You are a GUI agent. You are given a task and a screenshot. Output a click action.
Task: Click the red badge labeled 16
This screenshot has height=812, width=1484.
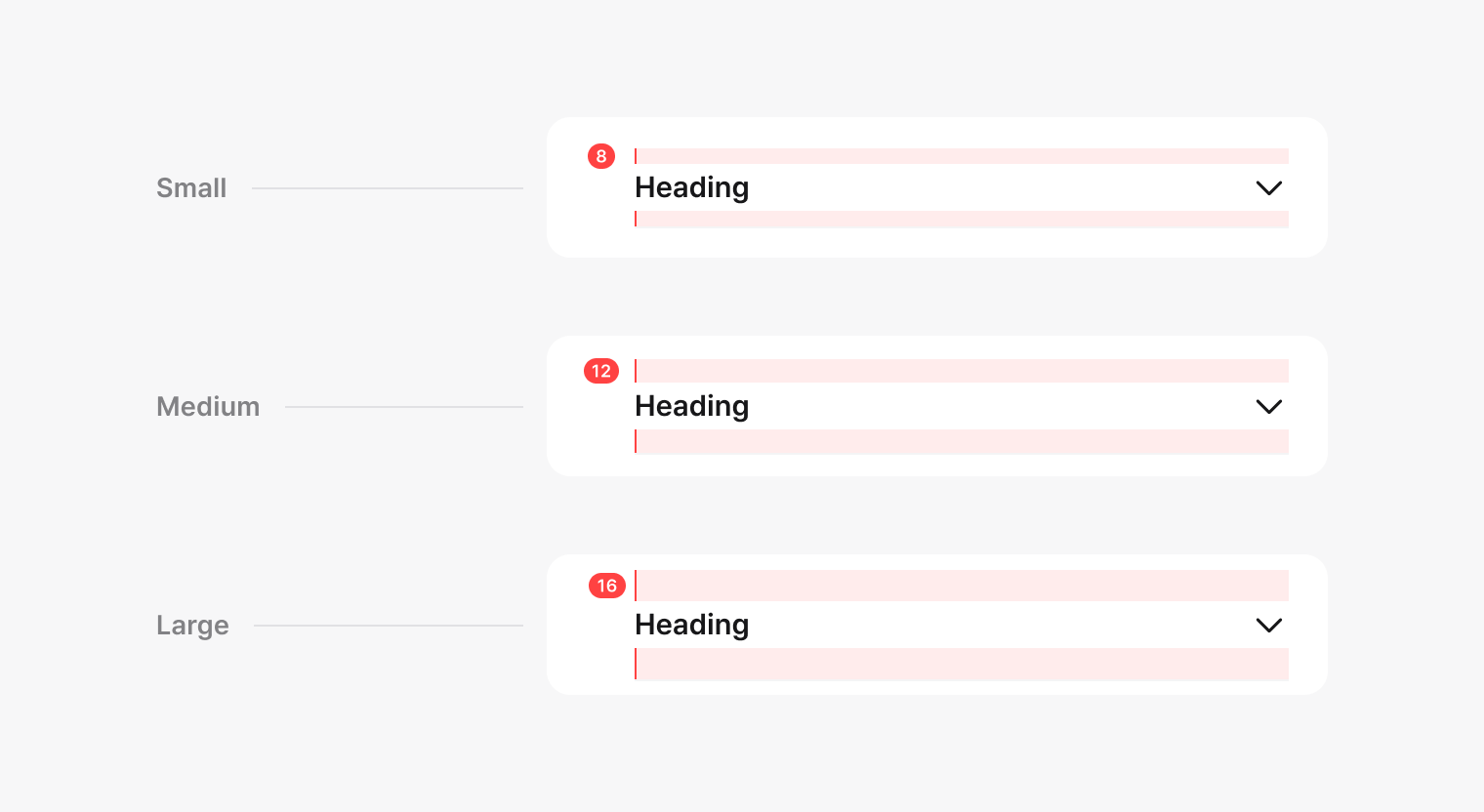point(606,586)
